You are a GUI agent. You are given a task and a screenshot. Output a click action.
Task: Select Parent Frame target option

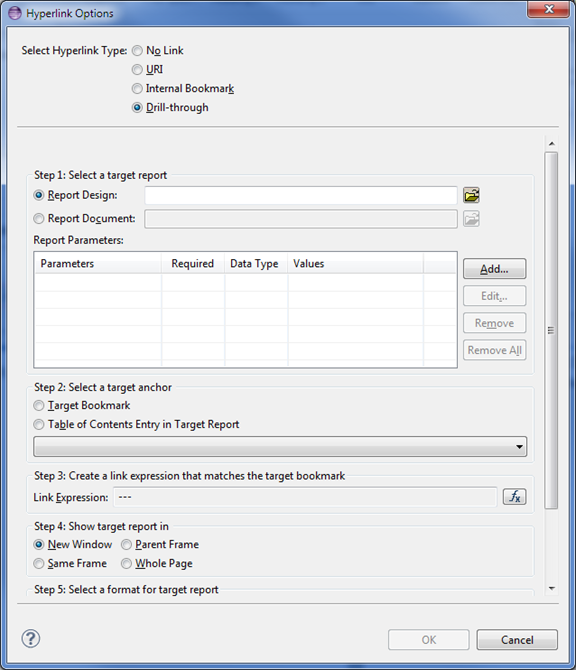(126, 545)
